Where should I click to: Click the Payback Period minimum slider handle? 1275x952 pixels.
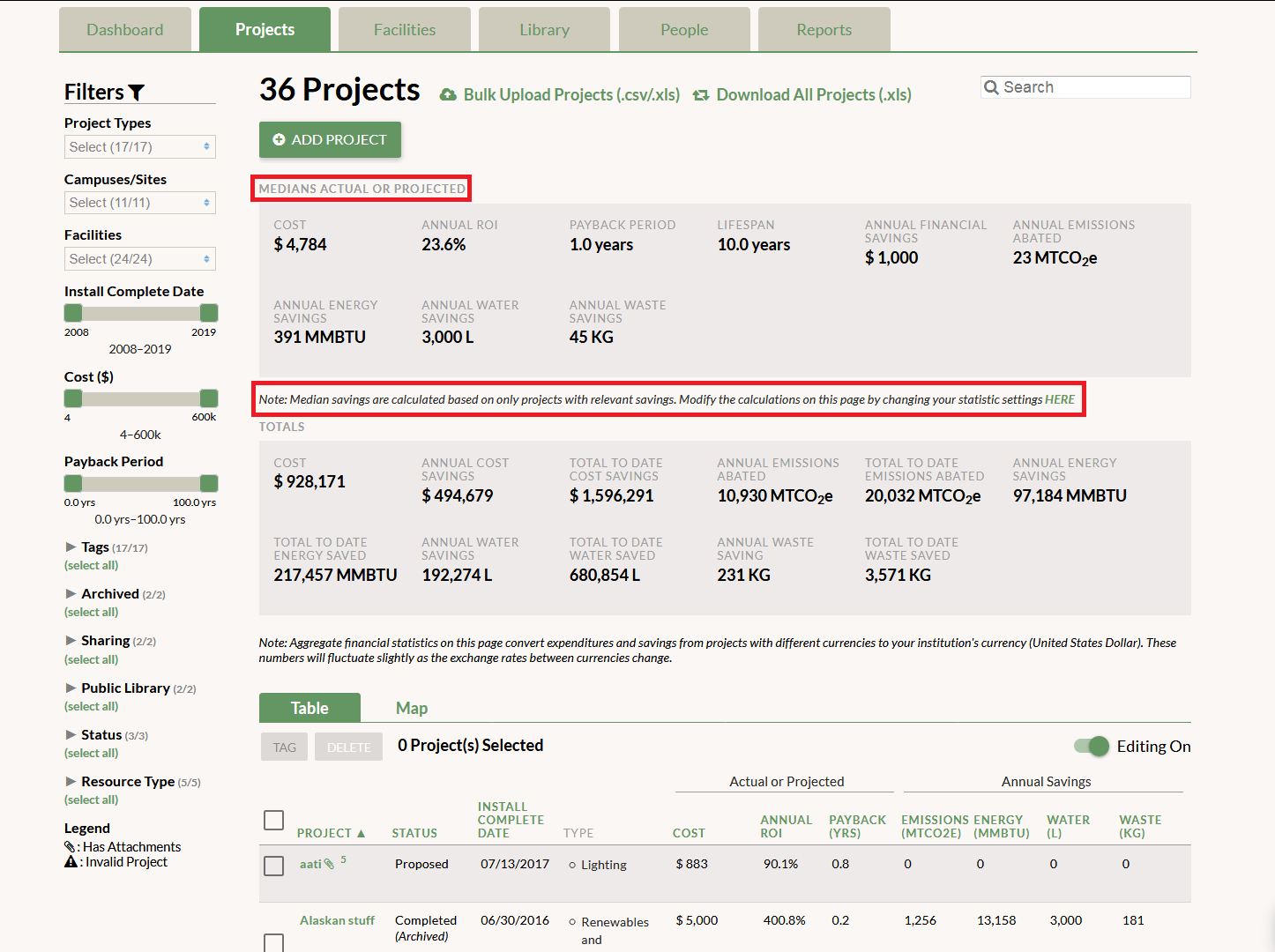pyautogui.click(x=73, y=483)
